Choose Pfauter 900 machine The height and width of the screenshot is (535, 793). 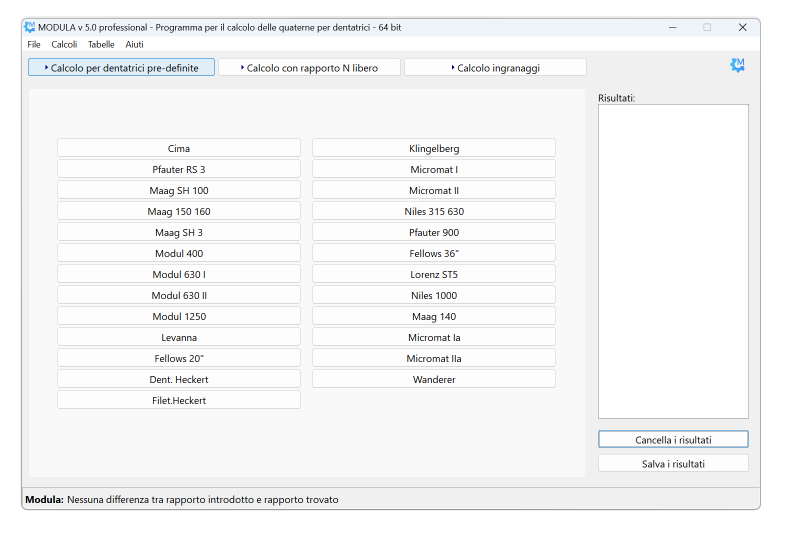[434, 232]
